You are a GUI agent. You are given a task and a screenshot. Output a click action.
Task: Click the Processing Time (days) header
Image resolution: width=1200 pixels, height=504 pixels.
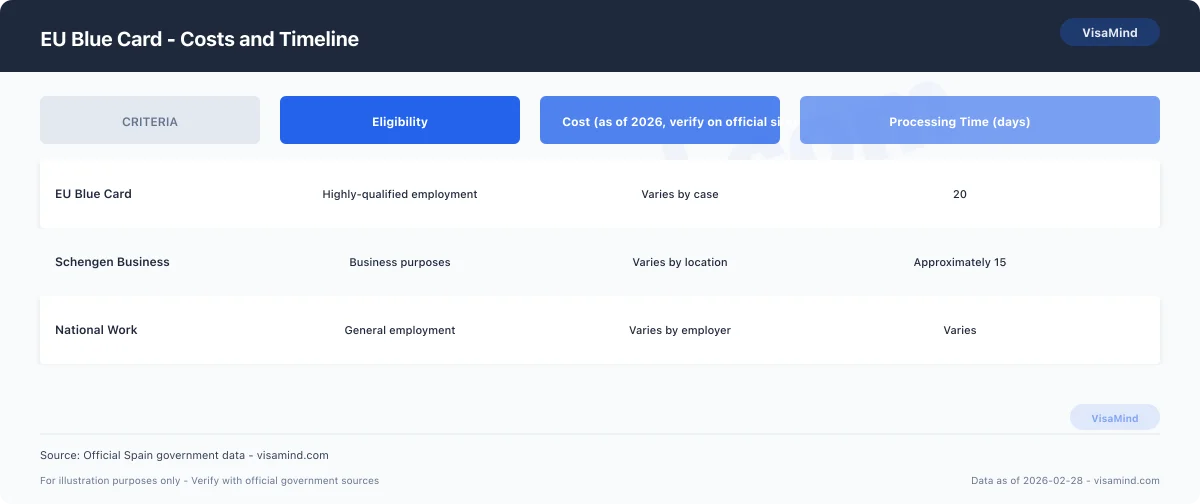[x=980, y=120]
